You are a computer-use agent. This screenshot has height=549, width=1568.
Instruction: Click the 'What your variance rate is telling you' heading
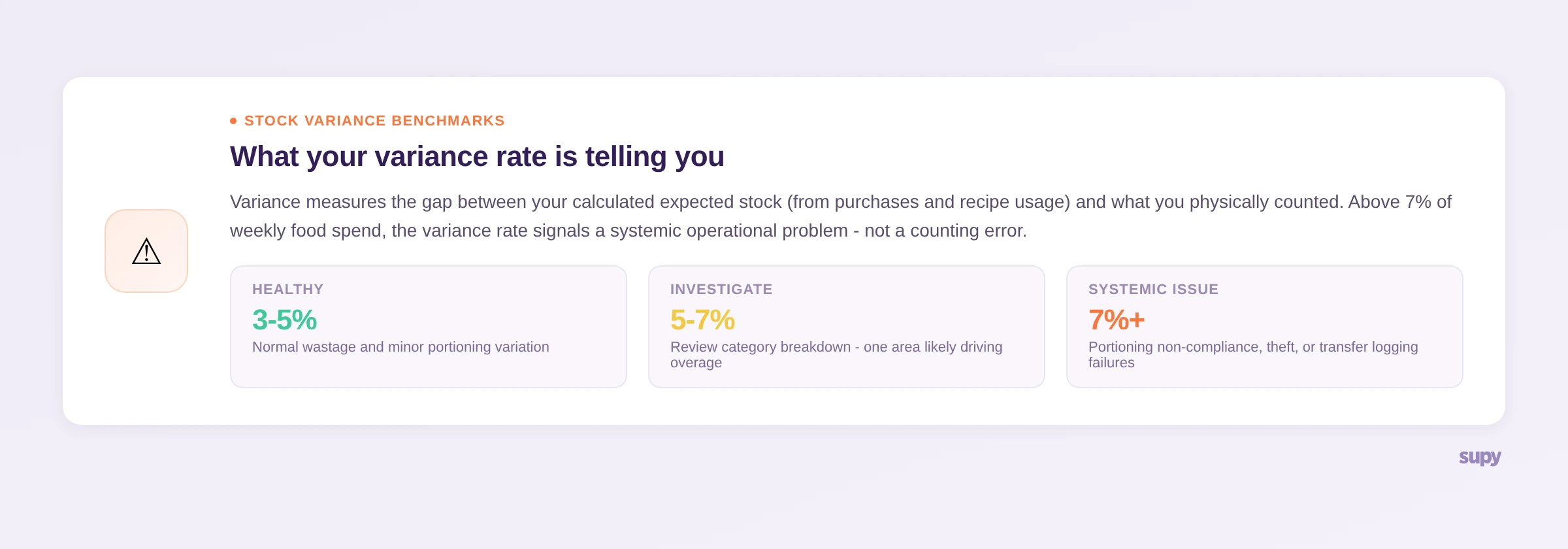pos(477,157)
